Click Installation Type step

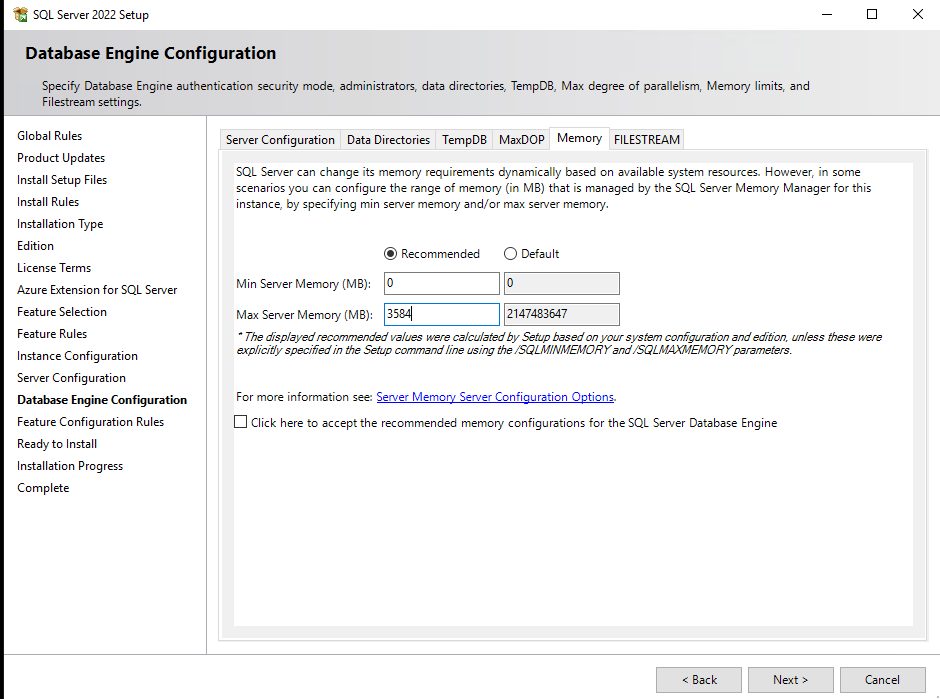click(60, 224)
